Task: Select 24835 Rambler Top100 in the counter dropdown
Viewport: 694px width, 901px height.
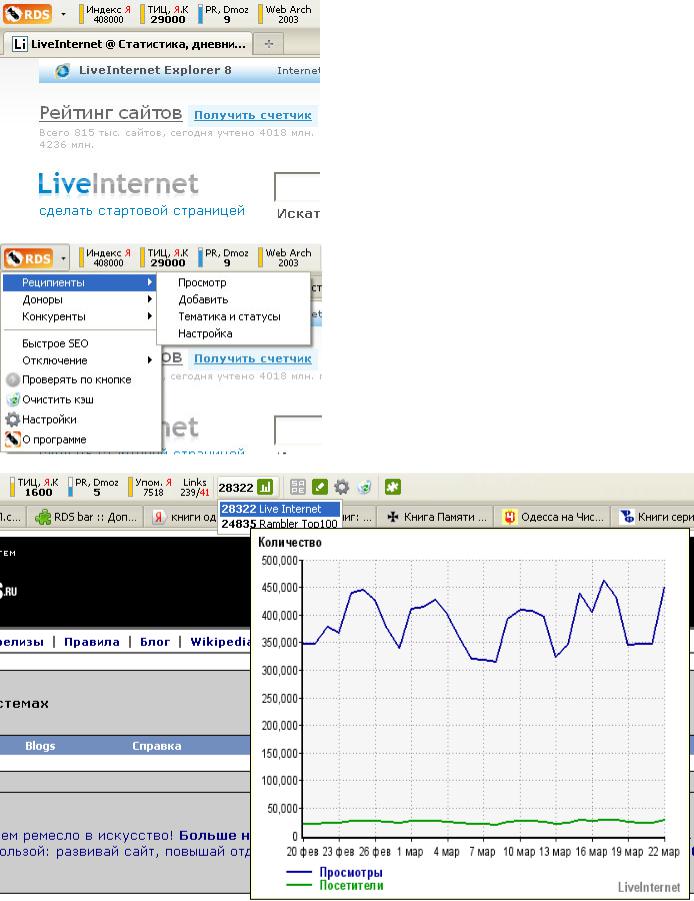Action: [x=280, y=523]
